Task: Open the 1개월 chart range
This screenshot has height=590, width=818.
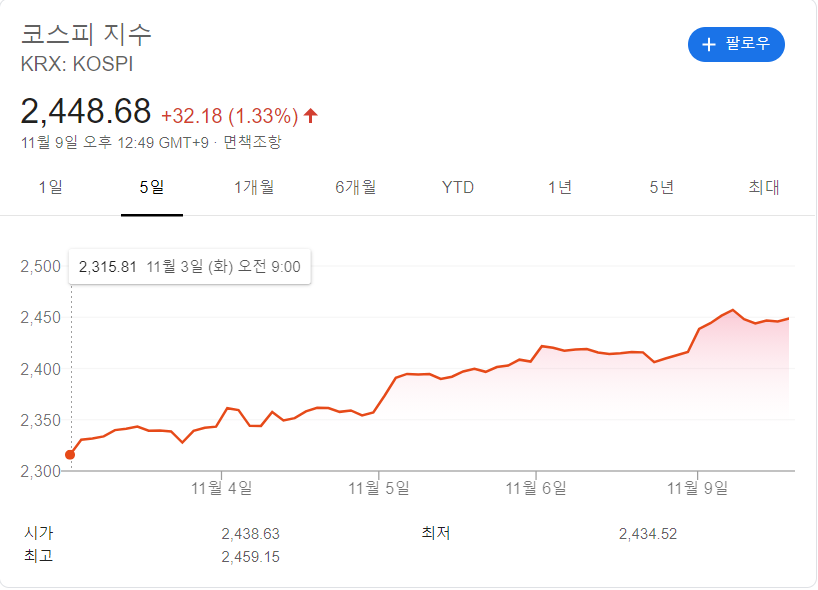Action: (254, 187)
